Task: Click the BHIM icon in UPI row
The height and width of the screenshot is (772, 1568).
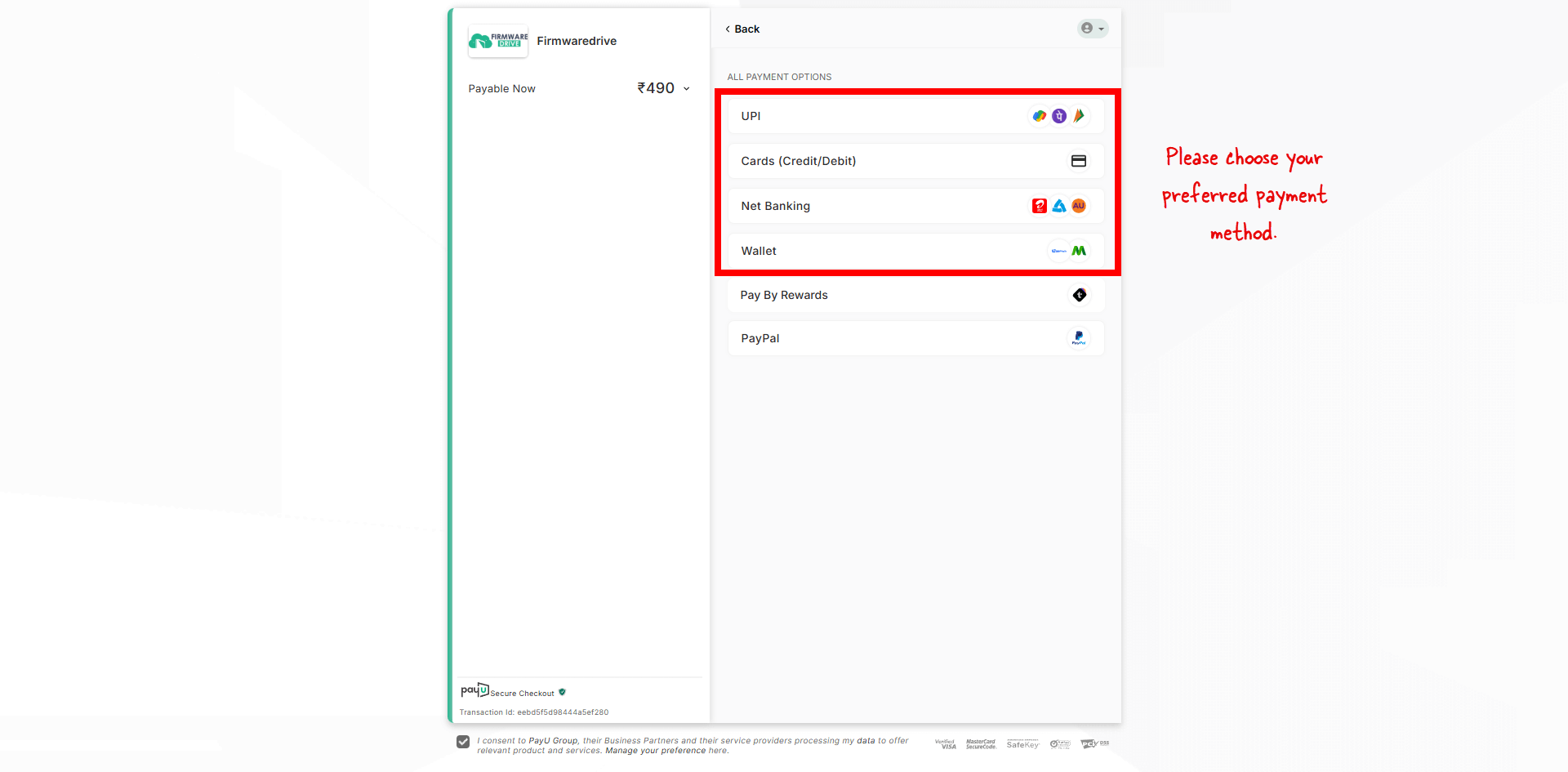Action: (1079, 116)
